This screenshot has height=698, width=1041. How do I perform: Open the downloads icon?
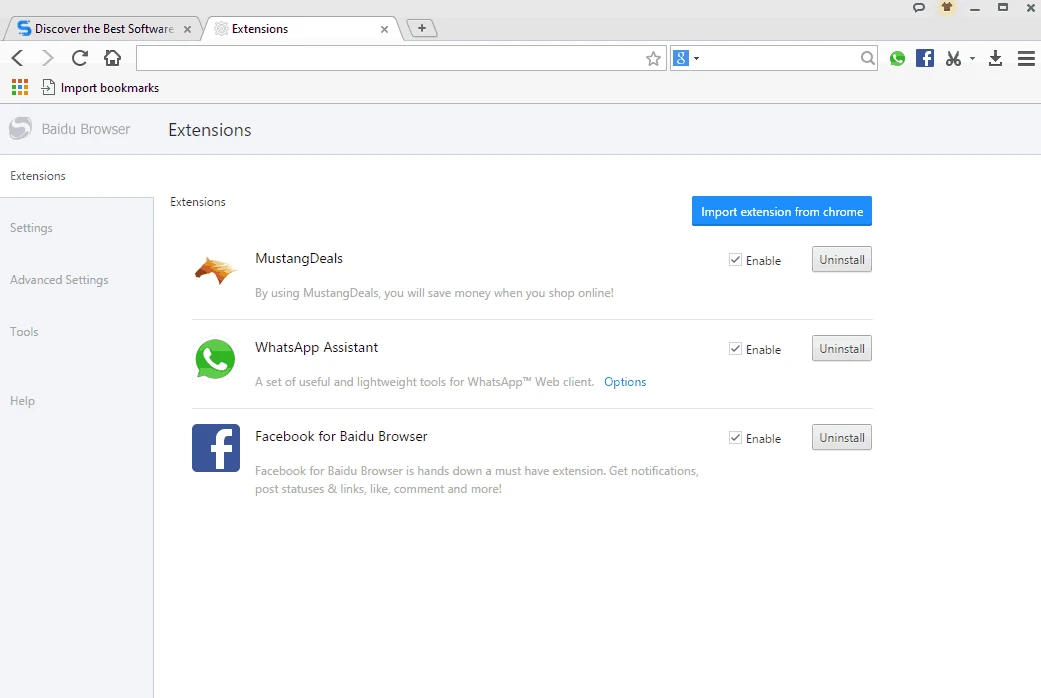click(995, 58)
